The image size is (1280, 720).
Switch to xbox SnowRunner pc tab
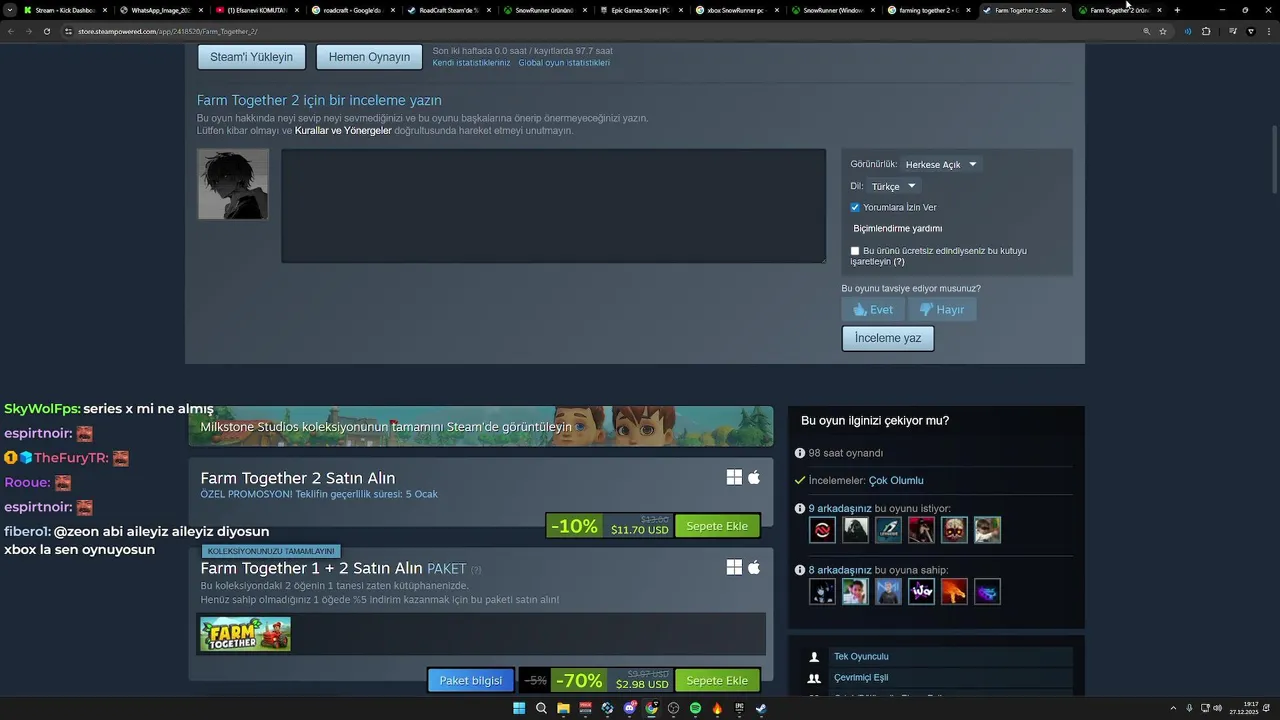click(736, 10)
